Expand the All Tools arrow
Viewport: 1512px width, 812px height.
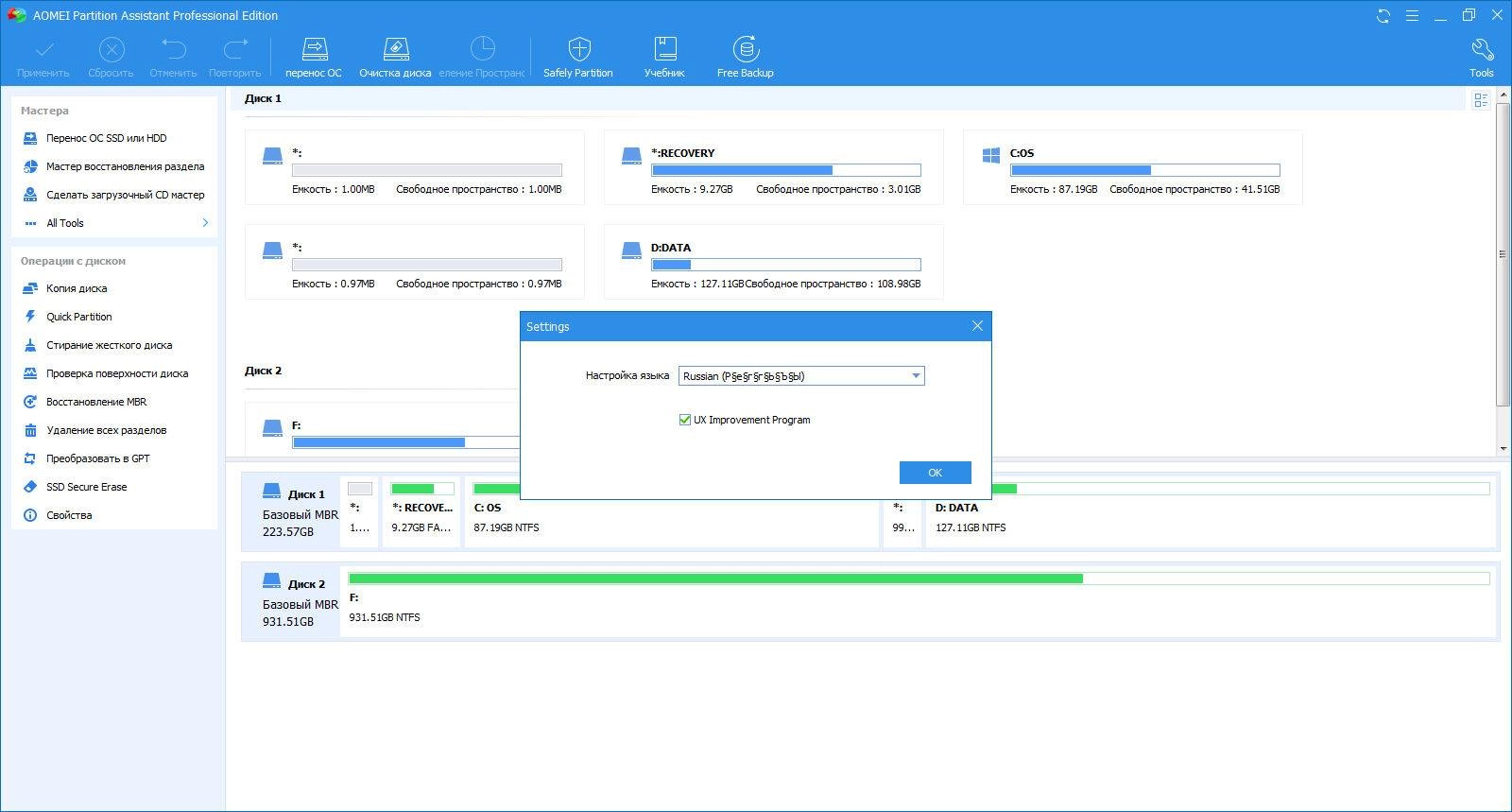[205, 223]
